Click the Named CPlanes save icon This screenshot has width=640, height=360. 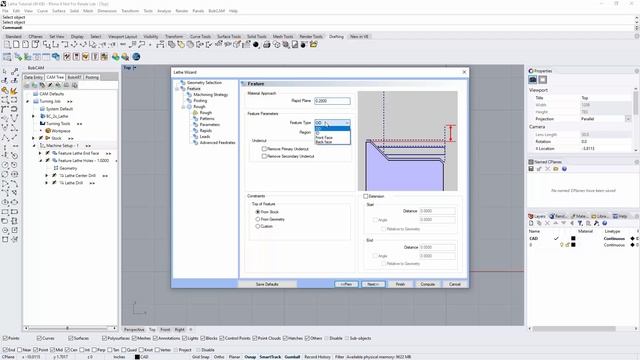pyautogui.click(x=531, y=169)
